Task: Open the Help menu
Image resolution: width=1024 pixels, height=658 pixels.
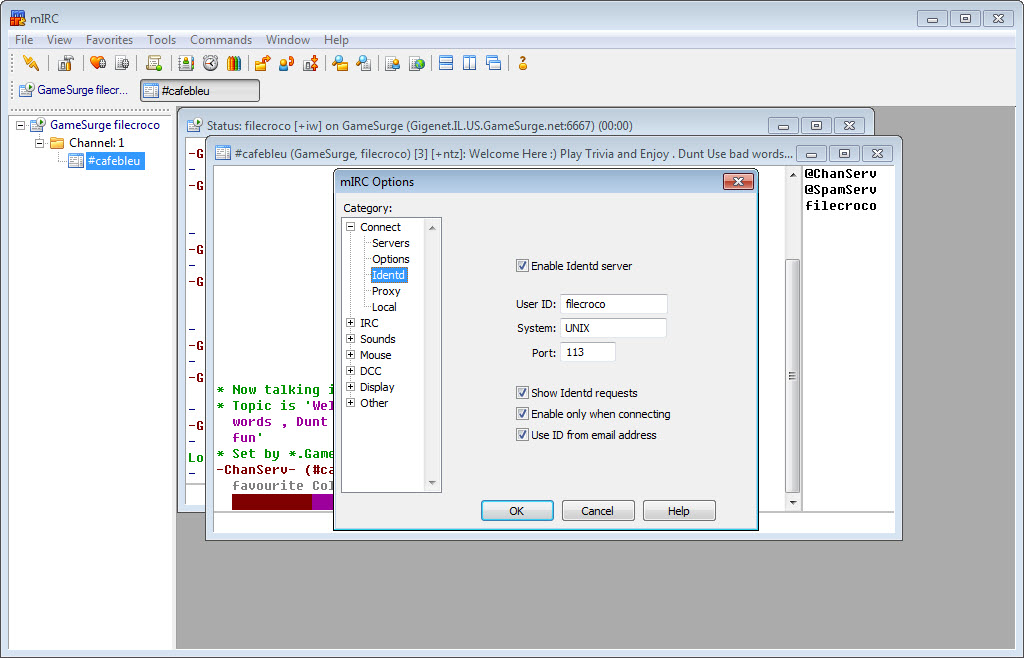Action: click(336, 40)
